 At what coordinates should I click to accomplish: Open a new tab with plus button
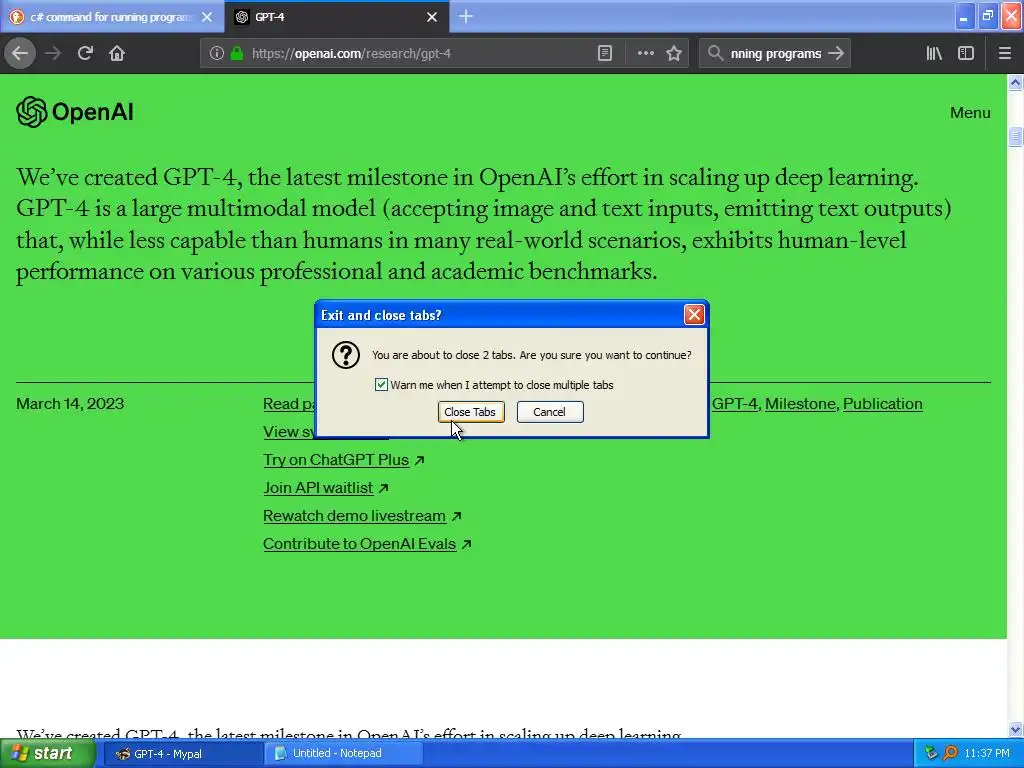coord(466,16)
